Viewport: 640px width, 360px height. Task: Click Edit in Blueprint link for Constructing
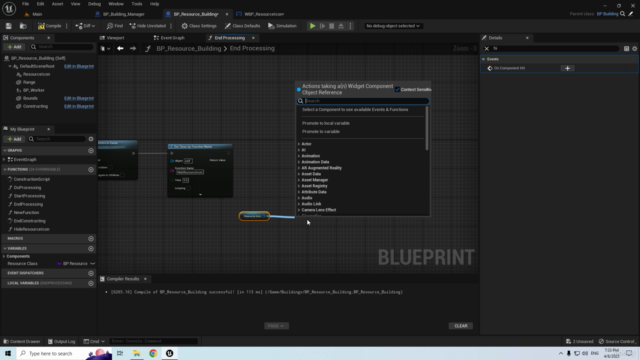pyautogui.click(x=79, y=106)
